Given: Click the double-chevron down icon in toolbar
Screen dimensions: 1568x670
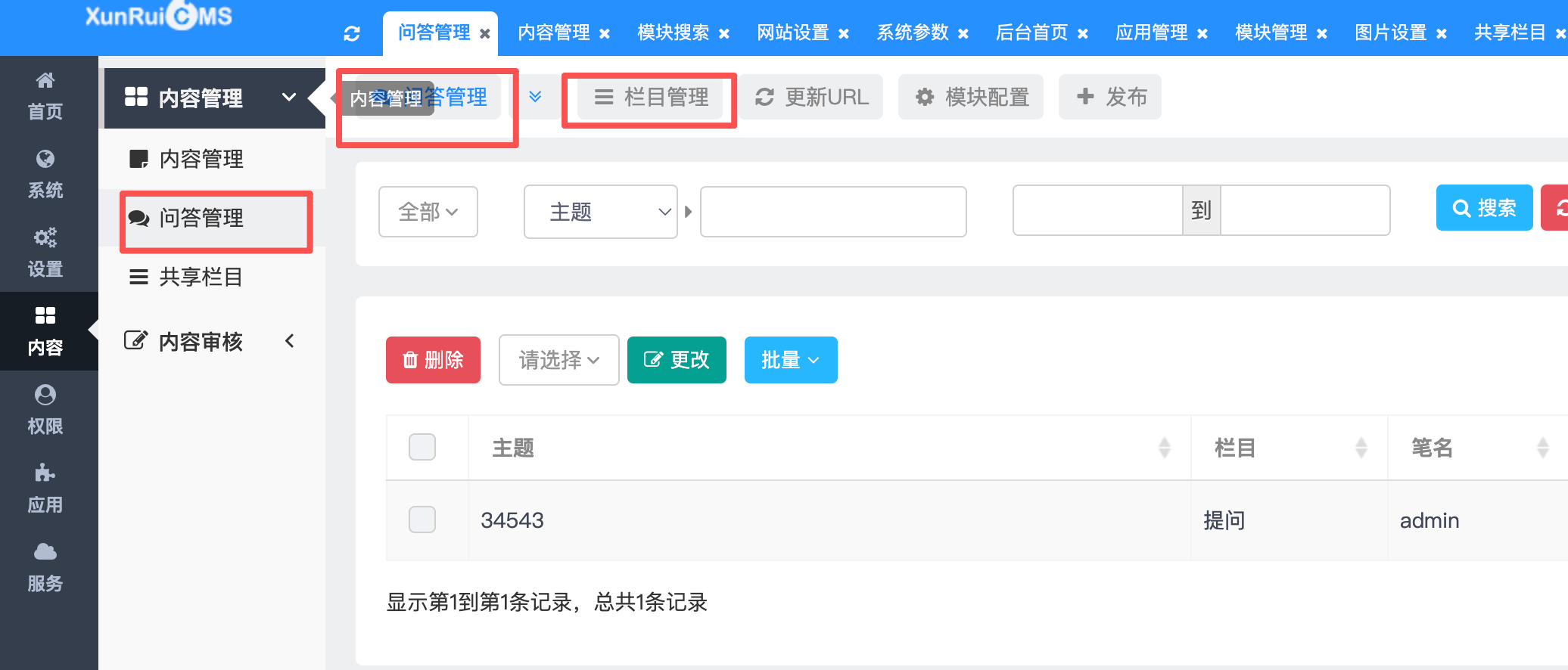Looking at the screenshot, I should (535, 97).
